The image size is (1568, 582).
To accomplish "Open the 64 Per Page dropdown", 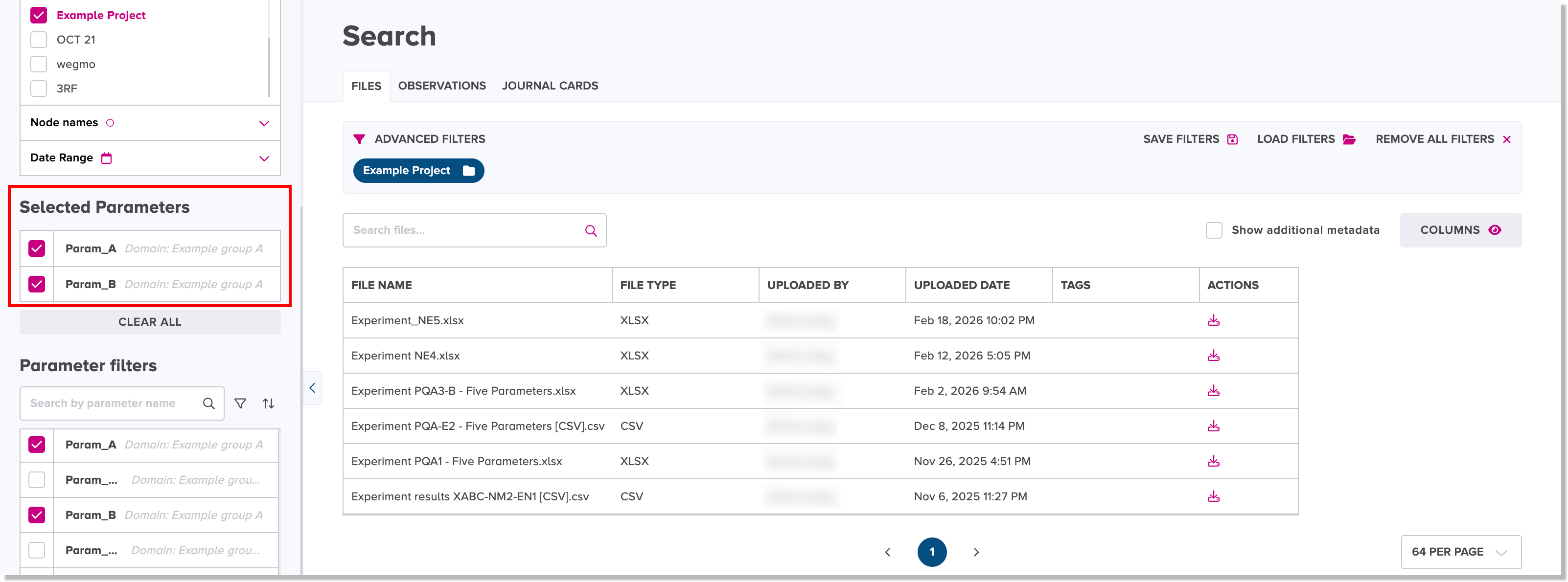I will click(x=1461, y=552).
